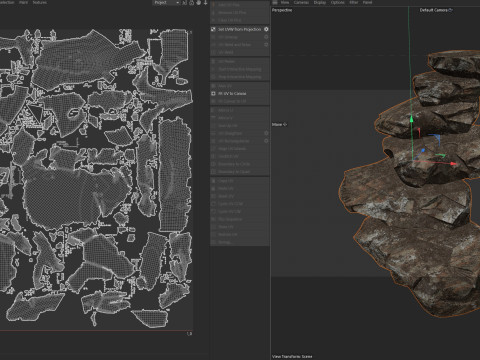Click the Mirror V icon
Image resolution: width=480 pixels, height=360 pixels.
[213, 118]
